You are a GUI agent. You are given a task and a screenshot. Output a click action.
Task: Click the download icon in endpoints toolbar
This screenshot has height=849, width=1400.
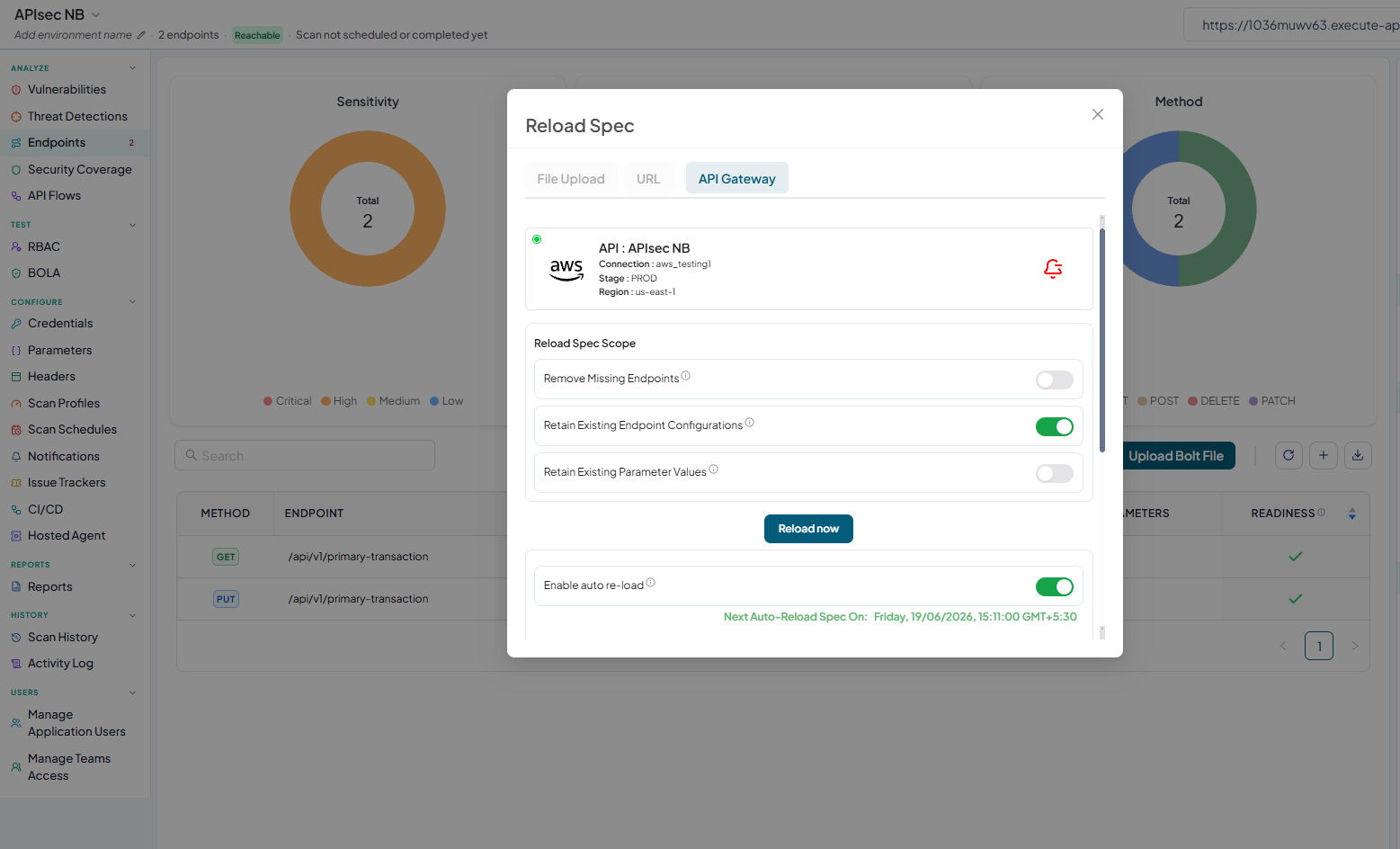click(x=1358, y=456)
